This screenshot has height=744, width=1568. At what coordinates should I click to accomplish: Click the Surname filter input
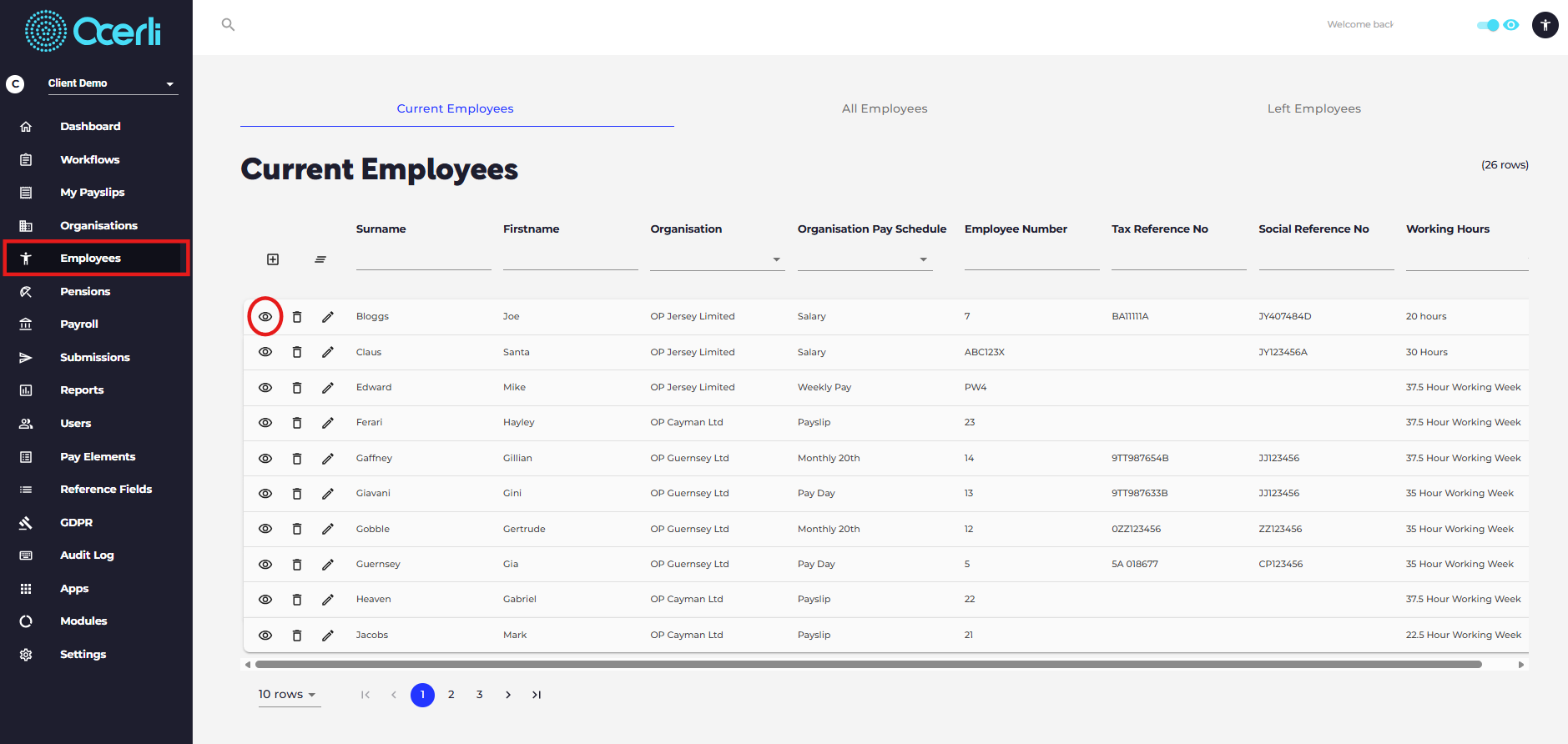(x=424, y=259)
